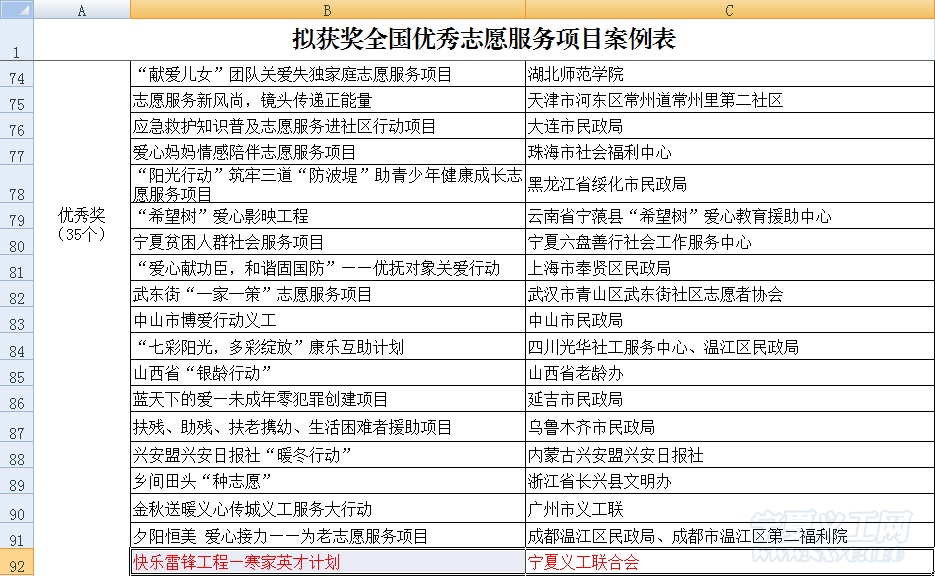935x576 pixels.
Task: Select cell 爱心妈妈情感陪伴志愿服务项目
Action: click(327, 152)
